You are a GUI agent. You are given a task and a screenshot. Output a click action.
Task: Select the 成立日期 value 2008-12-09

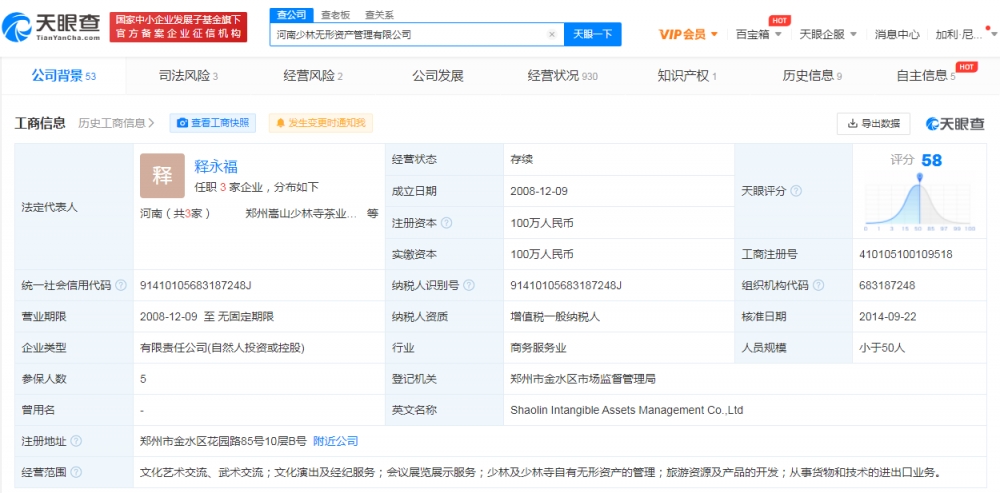539,191
